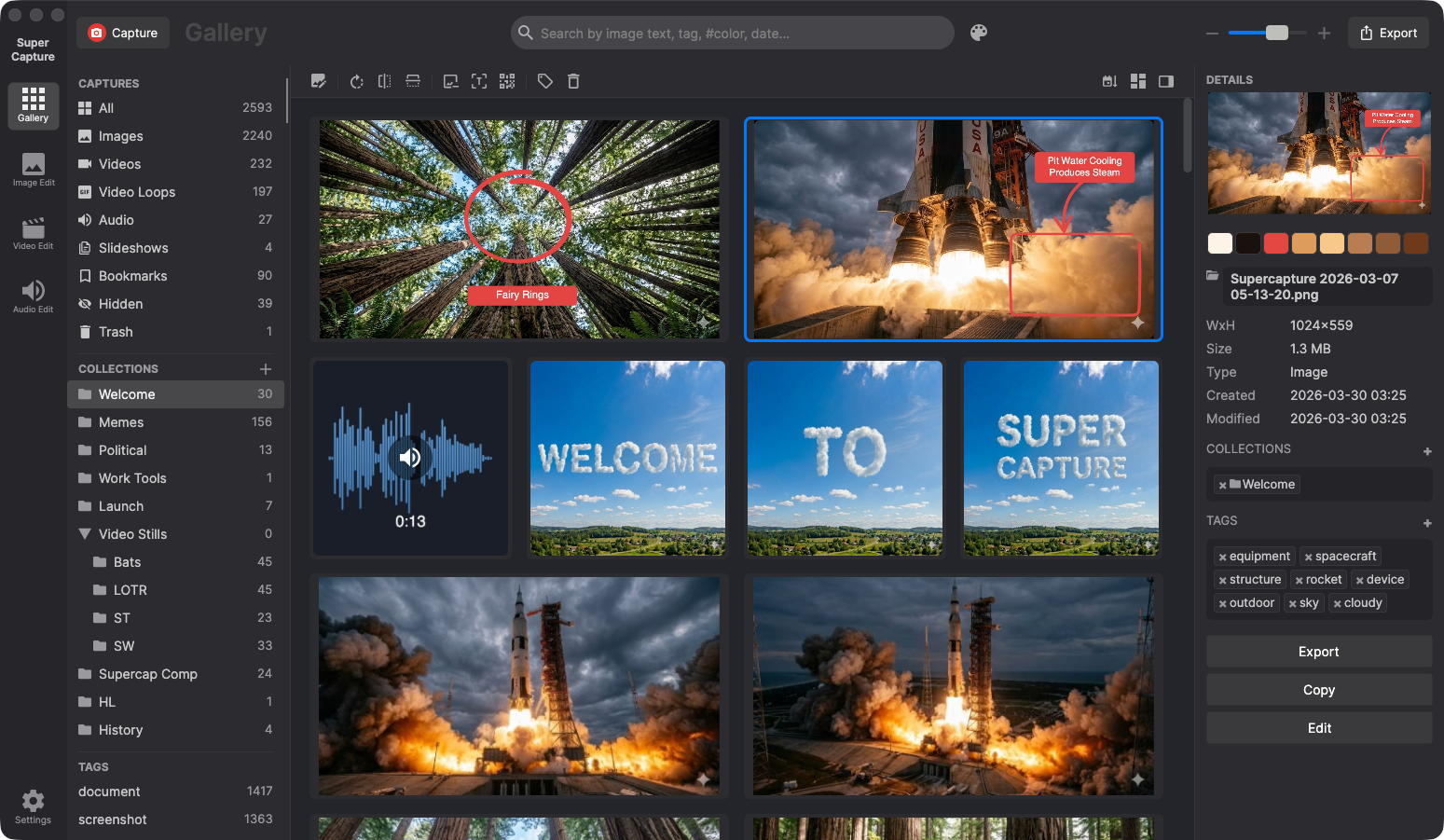The width and height of the screenshot is (1444, 840).
Task: Rotate the selected capture
Action: click(x=357, y=81)
